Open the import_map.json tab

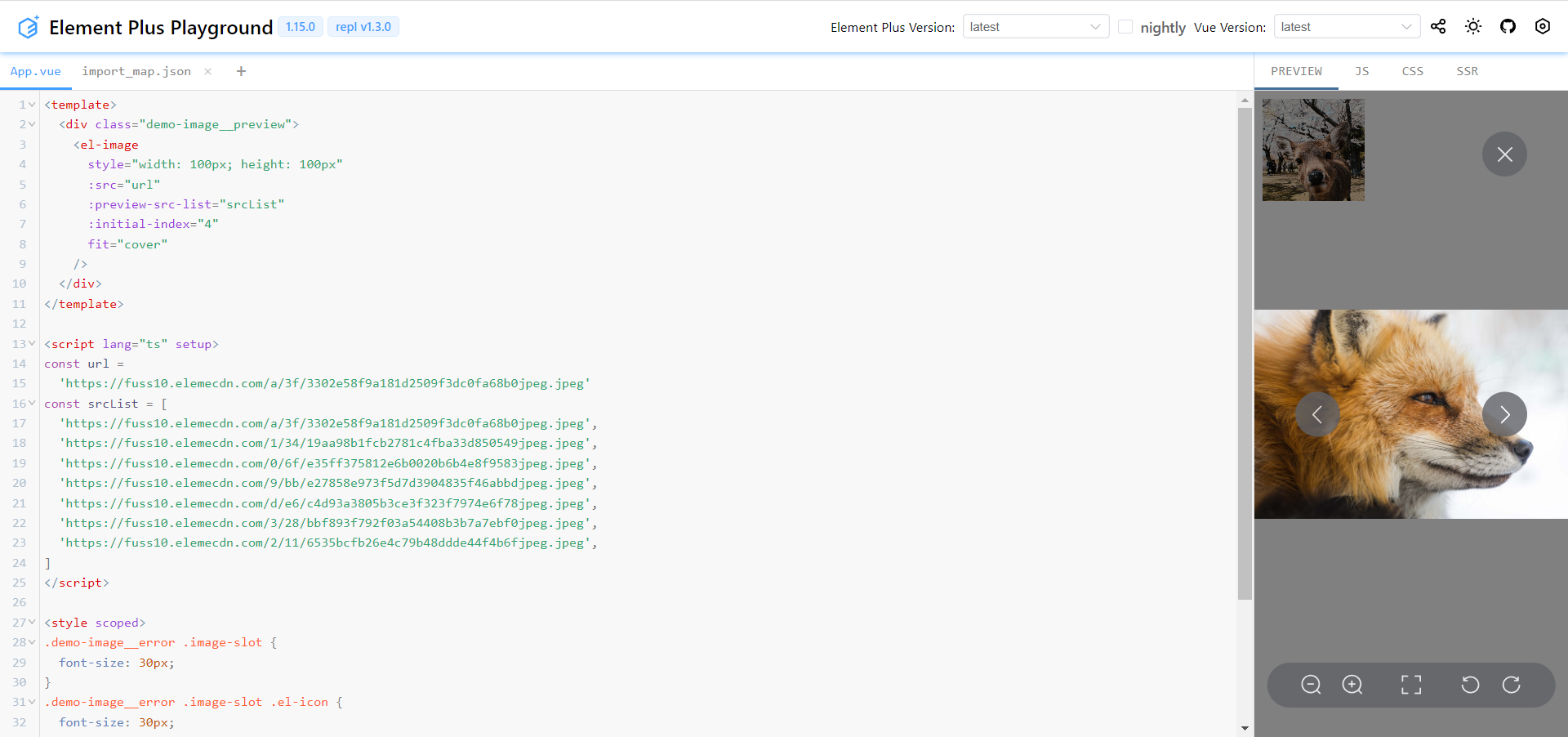click(136, 71)
